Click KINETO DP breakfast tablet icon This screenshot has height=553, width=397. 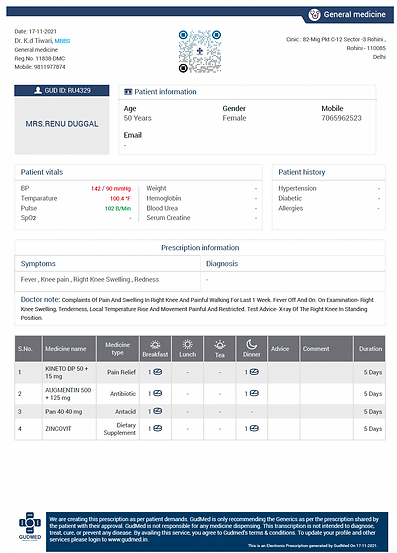coord(158,372)
